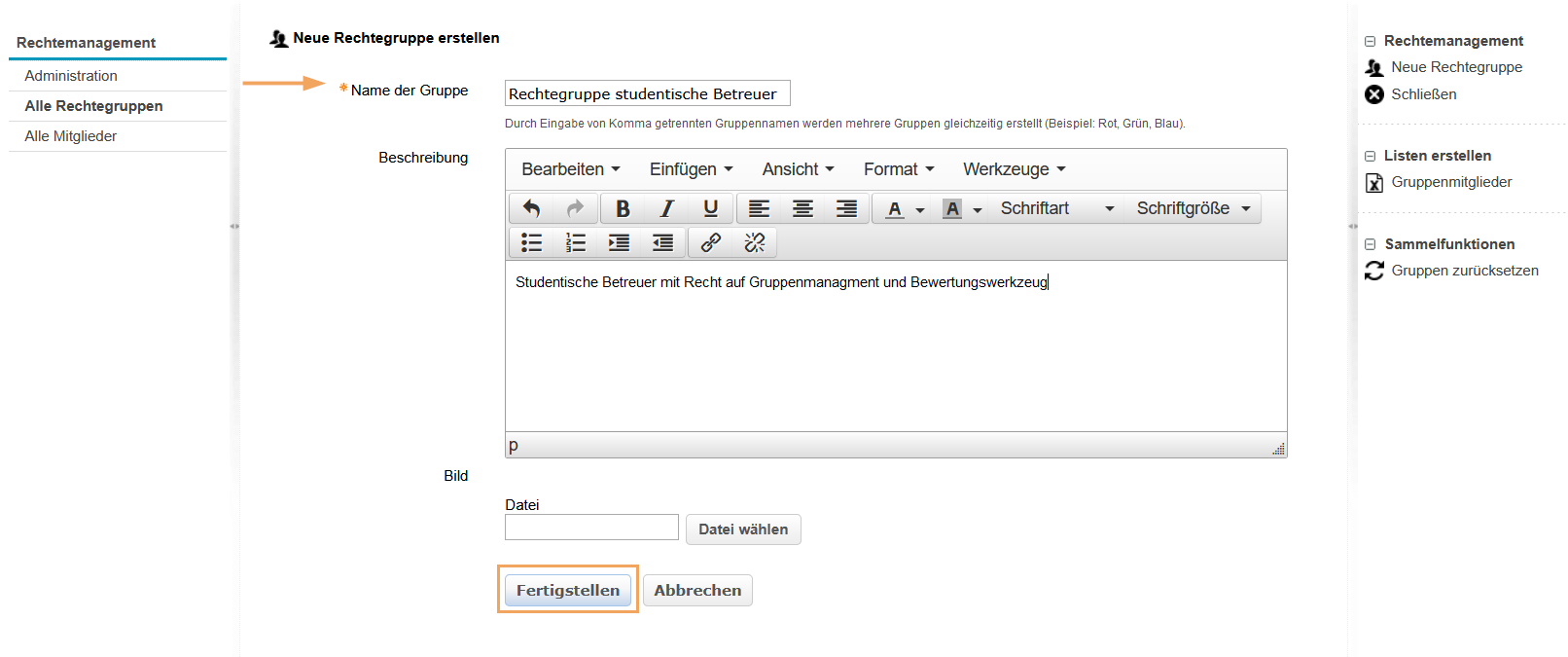Align text right
Viewport: 1568px width, 657px height.
click(x=846, y=208)
